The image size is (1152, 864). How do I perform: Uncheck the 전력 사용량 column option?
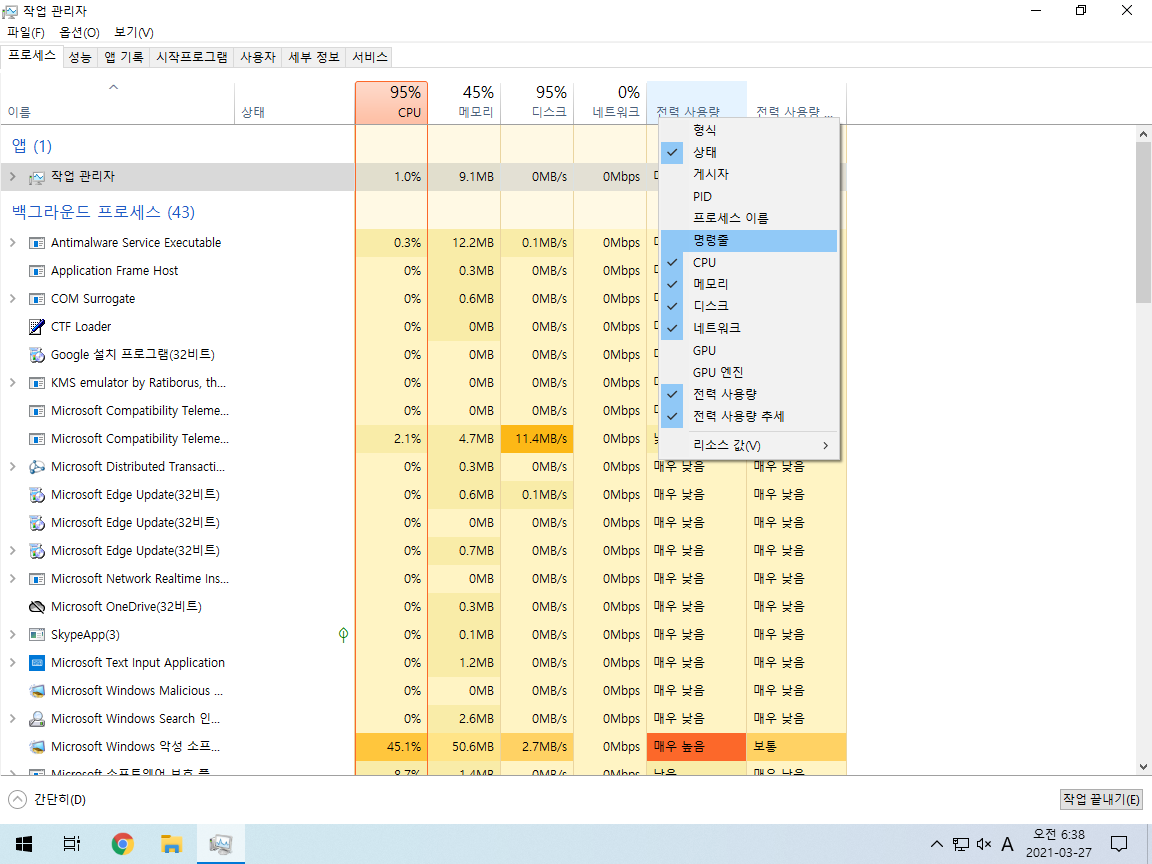coord(749,395)
